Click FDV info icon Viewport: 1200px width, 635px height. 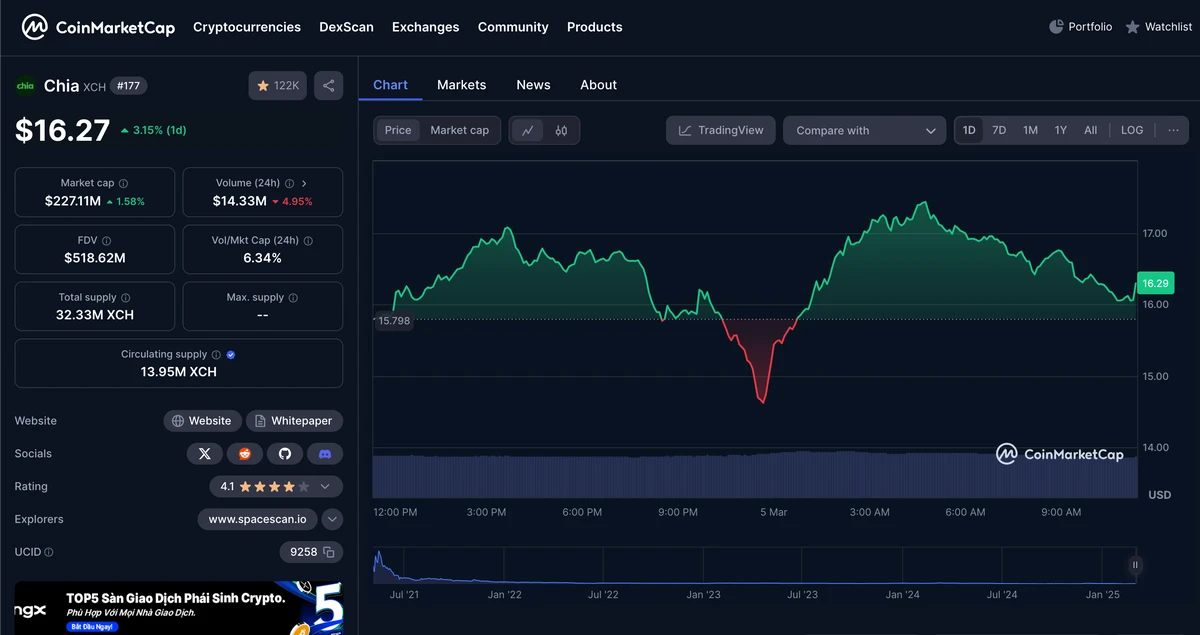pos(106,240)
